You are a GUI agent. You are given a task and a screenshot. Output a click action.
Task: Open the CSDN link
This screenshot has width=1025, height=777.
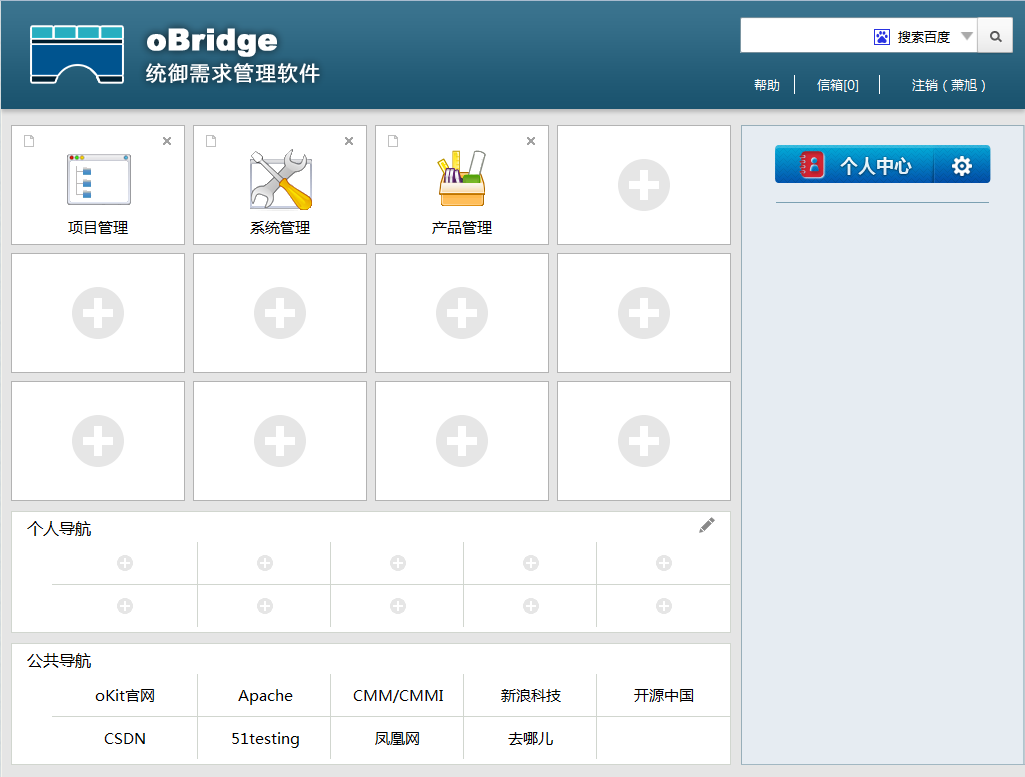pyautogui.click(x=125, y=738)
